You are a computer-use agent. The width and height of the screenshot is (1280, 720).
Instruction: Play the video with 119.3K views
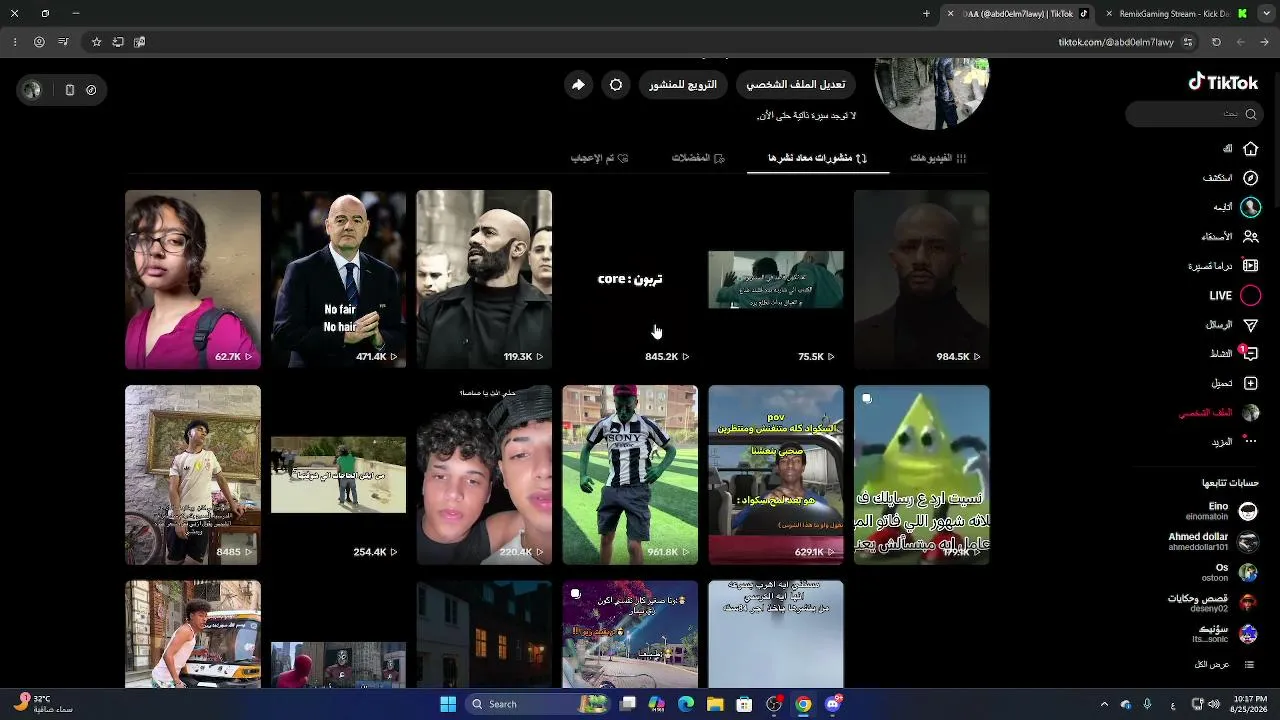(x=484, y=279)
